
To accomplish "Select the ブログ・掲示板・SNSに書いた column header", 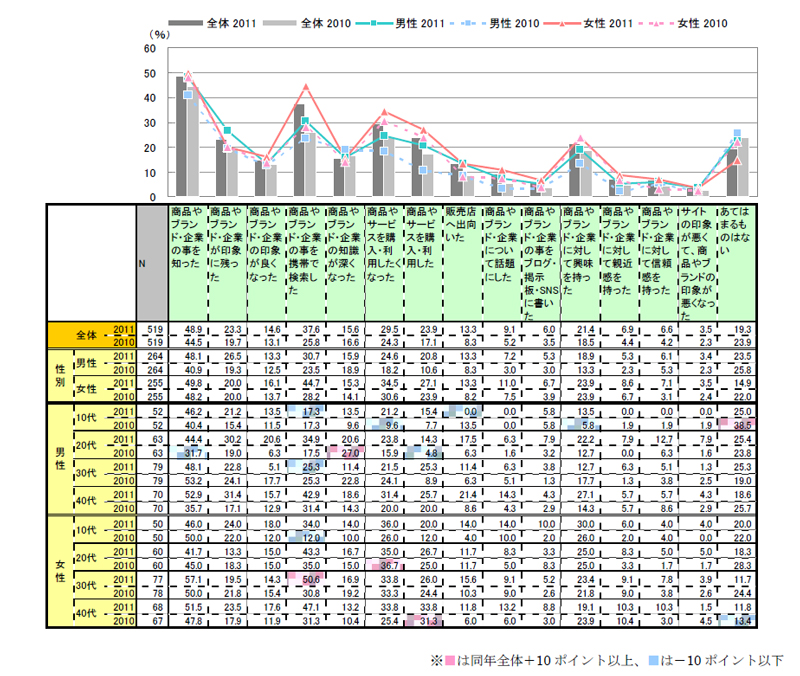I will 540,262.
